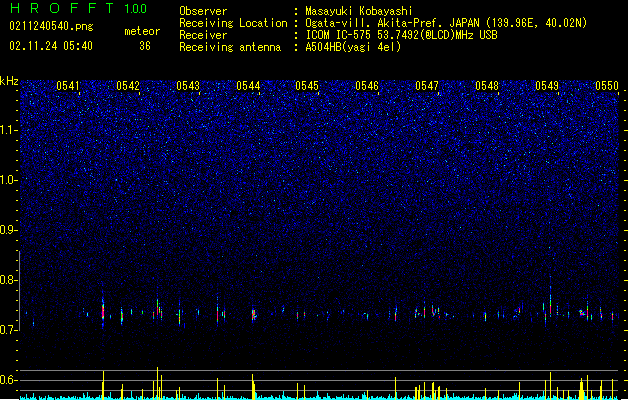Click the 1.1 kHz axis label

(x=9, y=130)
